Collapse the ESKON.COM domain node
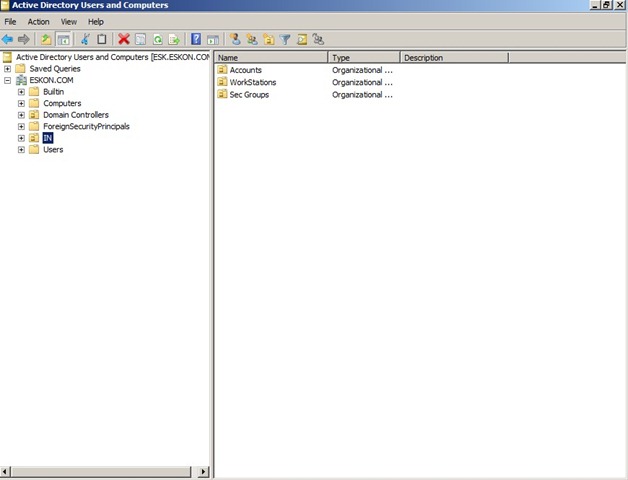 point(8,80)
